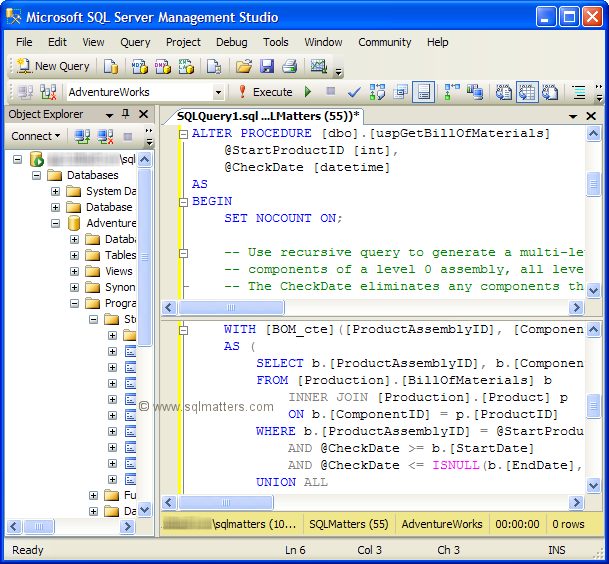Collapse the BEGIN code block
This screenshot has width=609, height=564.
[x=183, y=202]
